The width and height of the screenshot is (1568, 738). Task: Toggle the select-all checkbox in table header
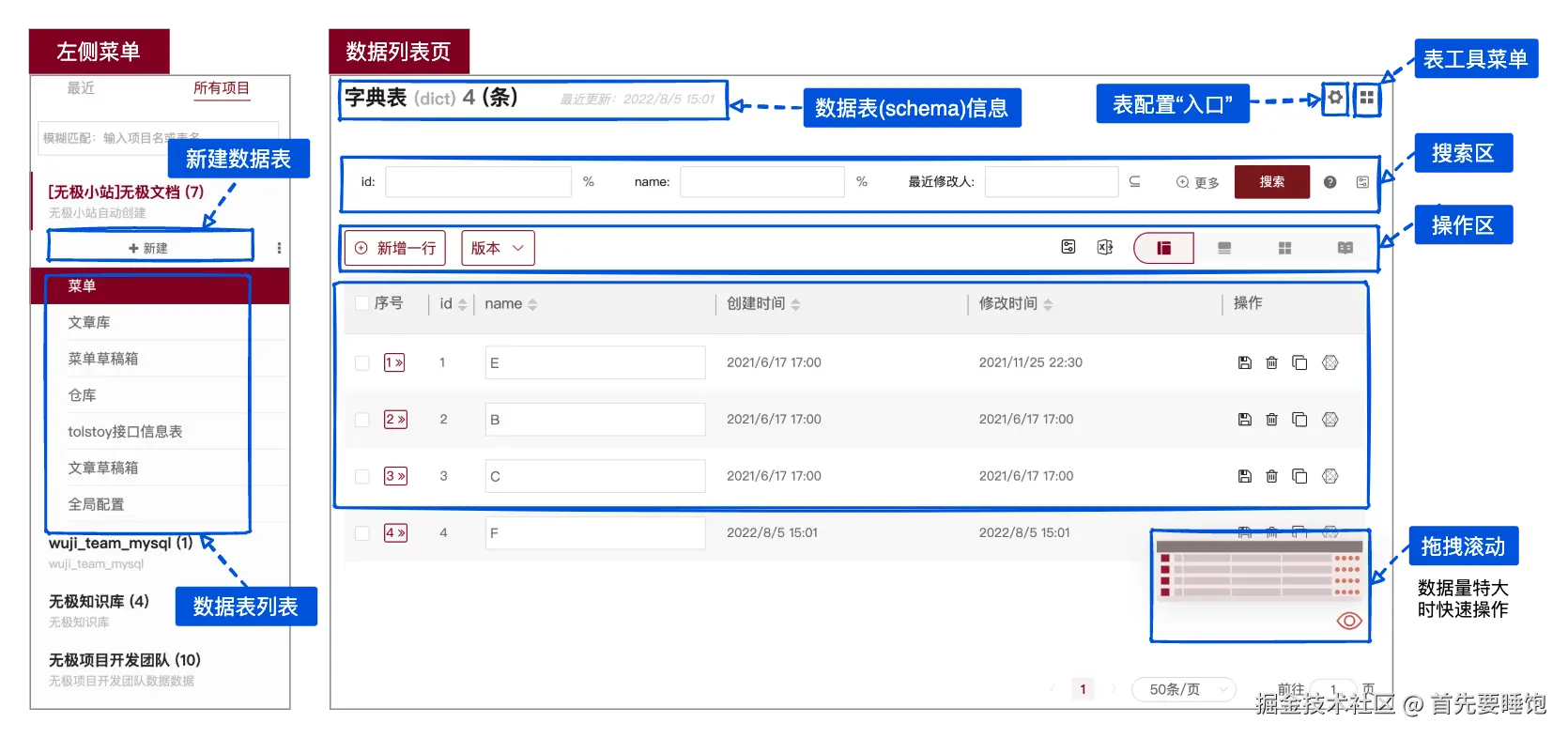pyautogui.click(x=361, y=303)
